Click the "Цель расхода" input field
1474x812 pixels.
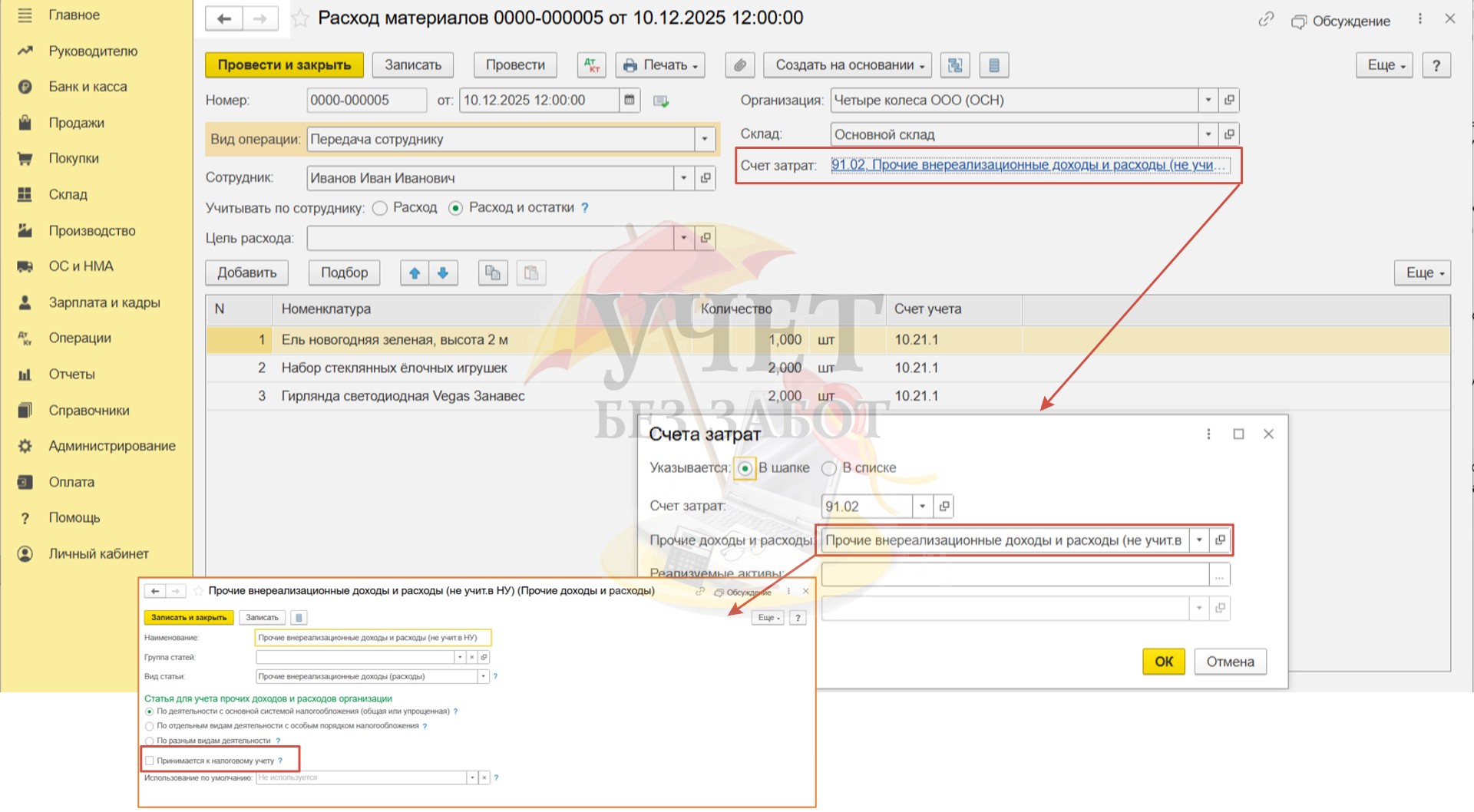coord(490,239)
